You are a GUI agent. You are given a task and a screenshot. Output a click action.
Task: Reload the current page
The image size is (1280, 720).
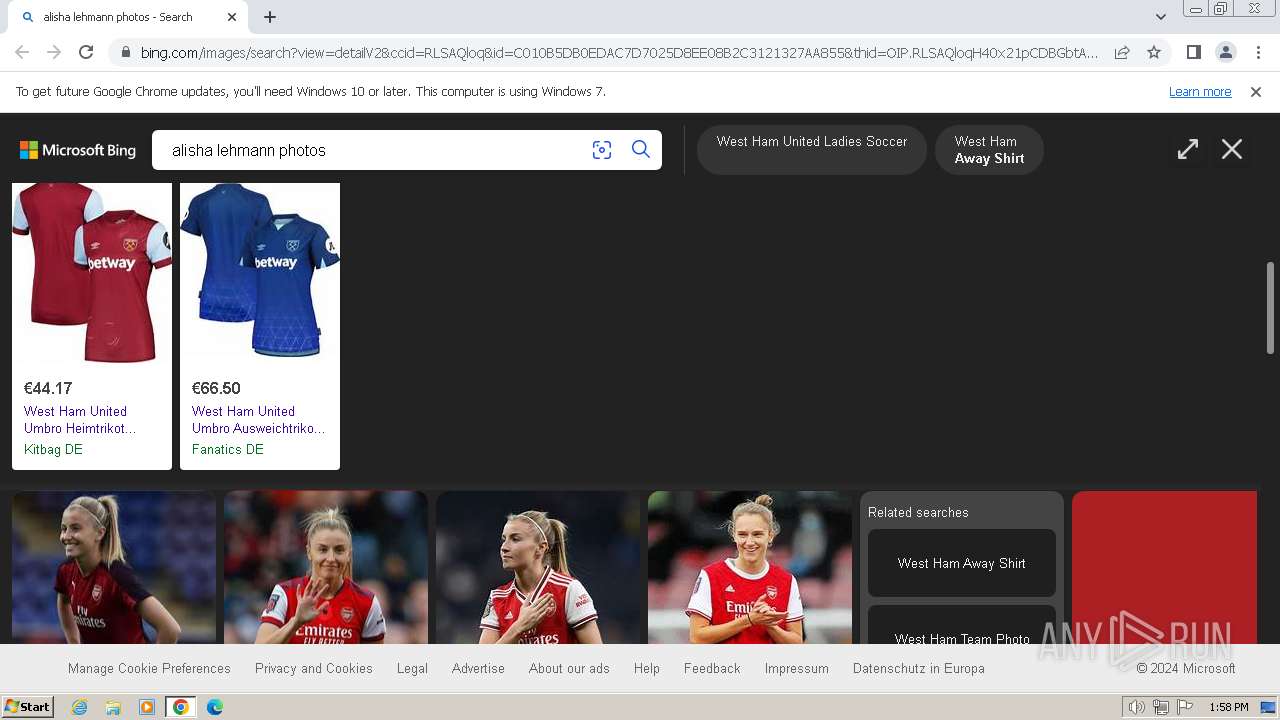pos(86,52)
